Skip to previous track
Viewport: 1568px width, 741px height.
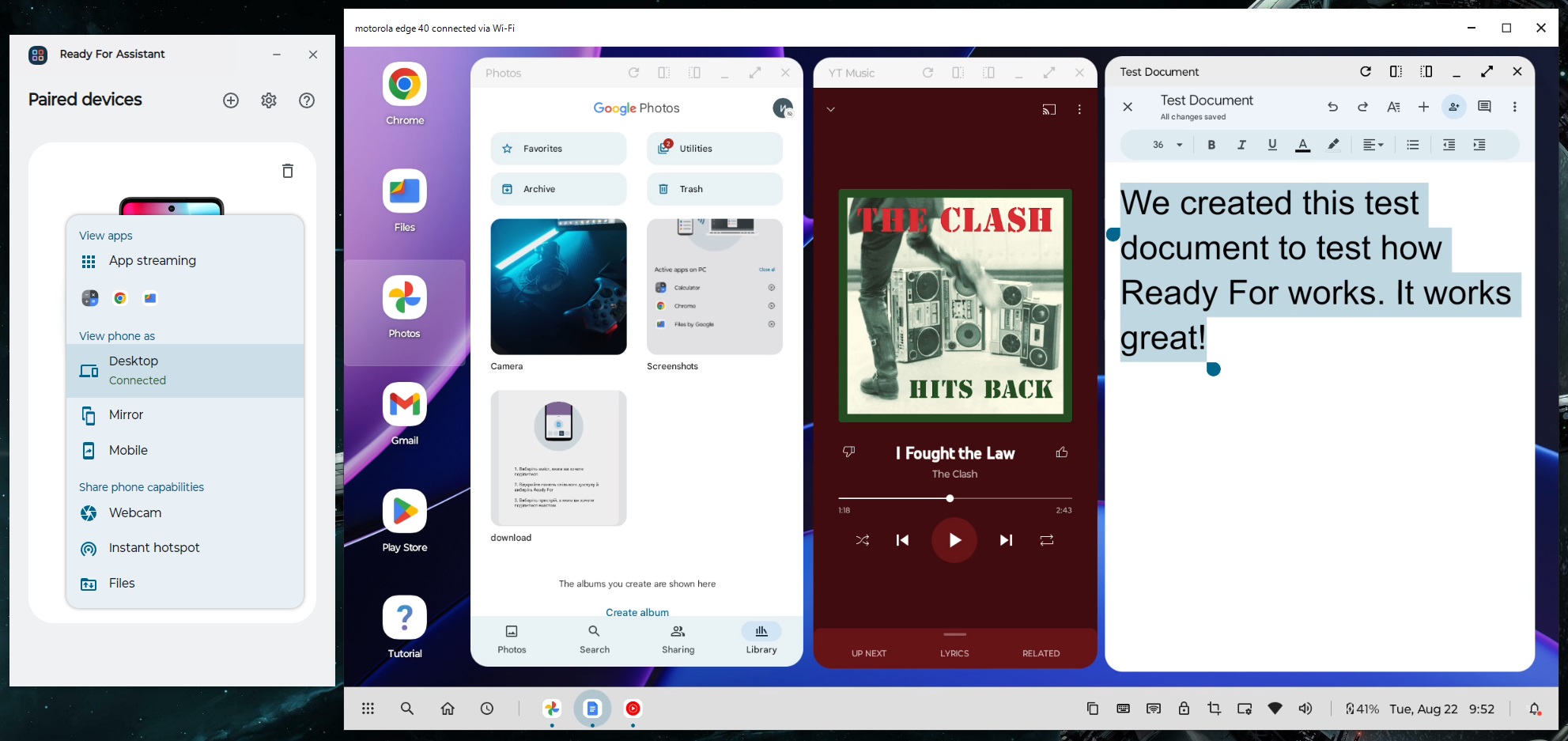(x=902, y=540)
